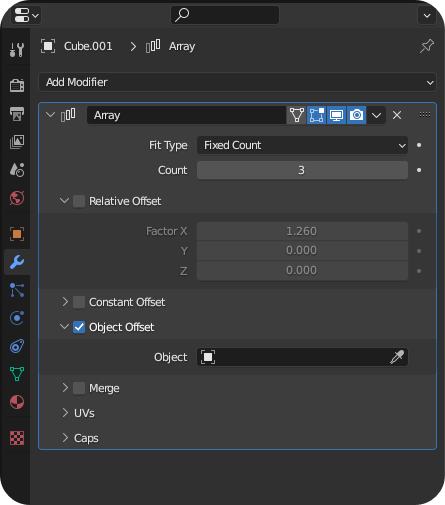The image size is (445, 505).
Task: Open the Scene properties tab
Action: click(x=17, y=170)
